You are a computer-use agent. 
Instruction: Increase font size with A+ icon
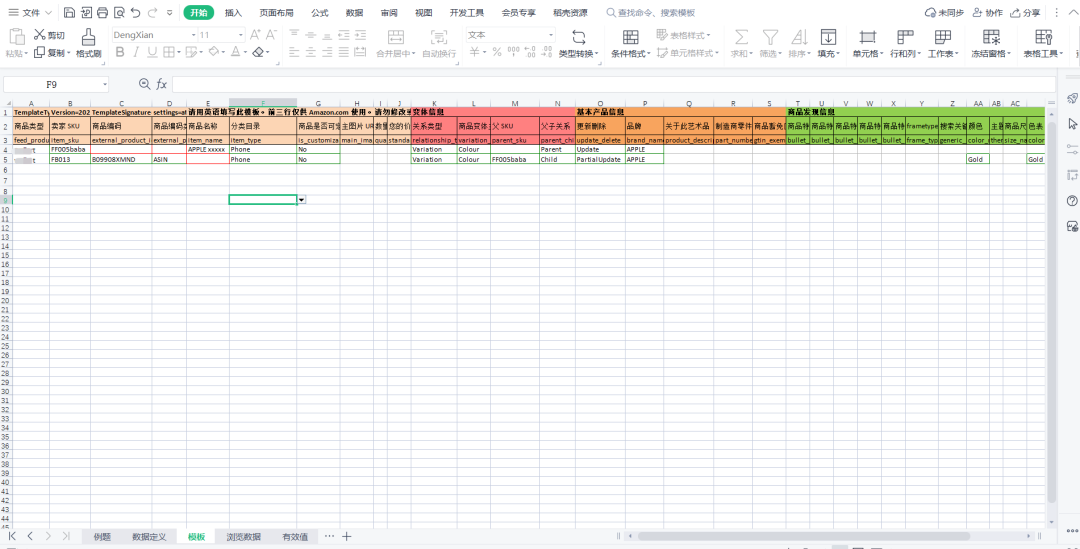(x=255, y=34)
